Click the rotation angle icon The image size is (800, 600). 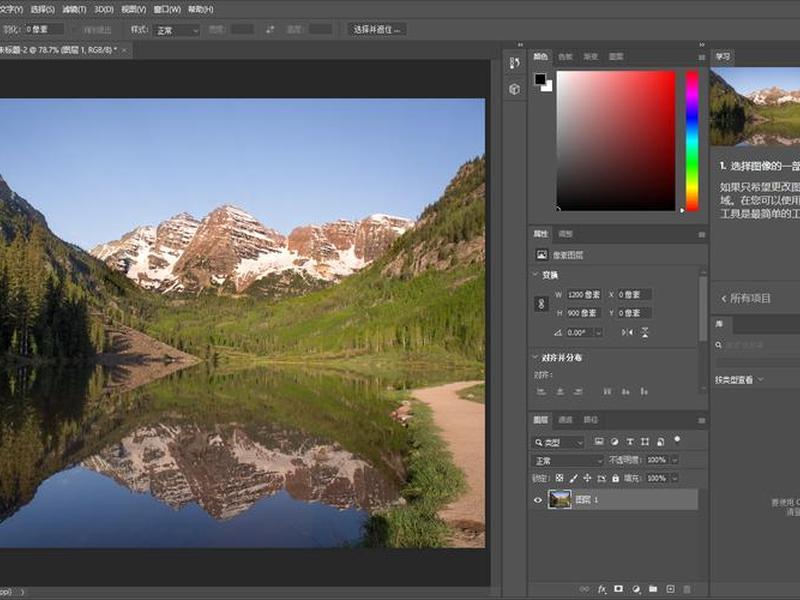tap(558, 332)
